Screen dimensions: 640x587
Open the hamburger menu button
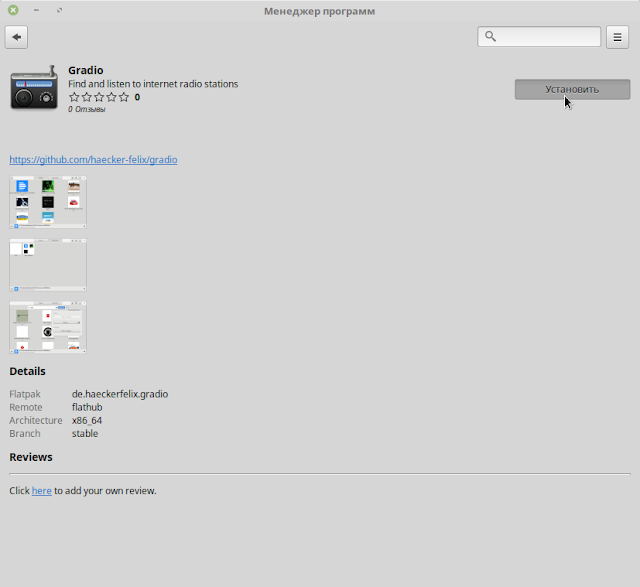click(617, 37)
